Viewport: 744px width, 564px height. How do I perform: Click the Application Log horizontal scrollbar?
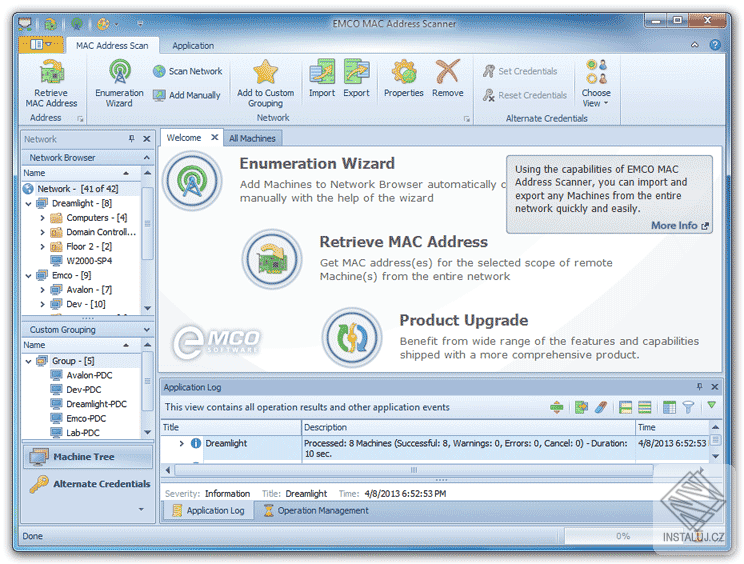413,470
